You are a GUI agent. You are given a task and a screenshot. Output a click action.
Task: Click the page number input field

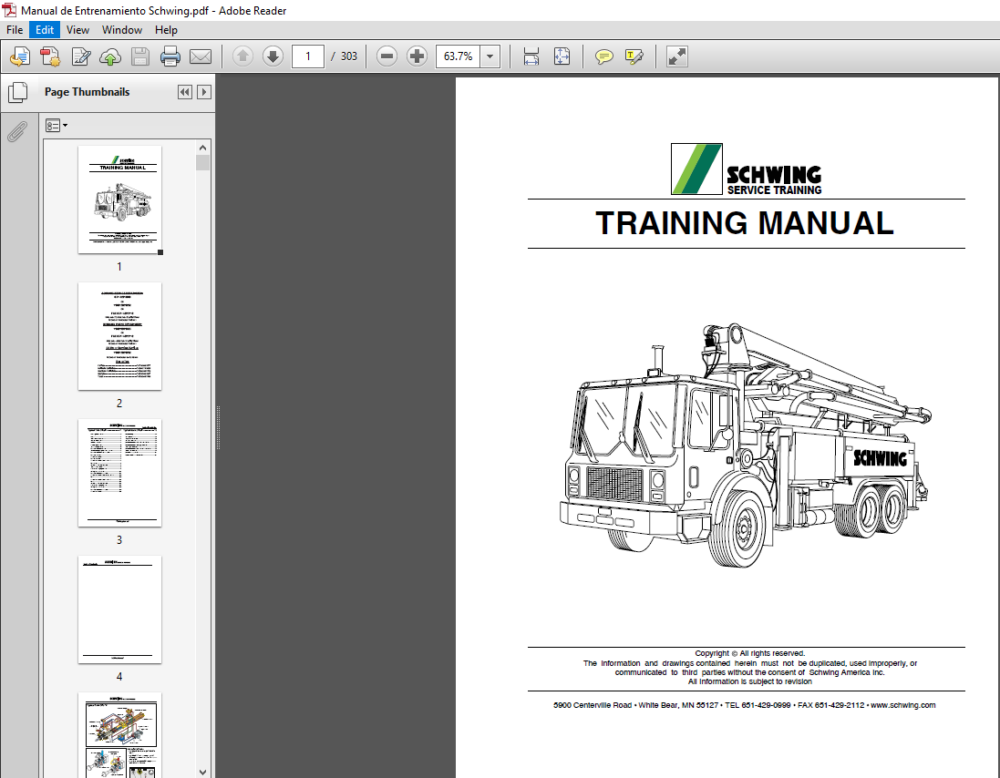(308, 56)
